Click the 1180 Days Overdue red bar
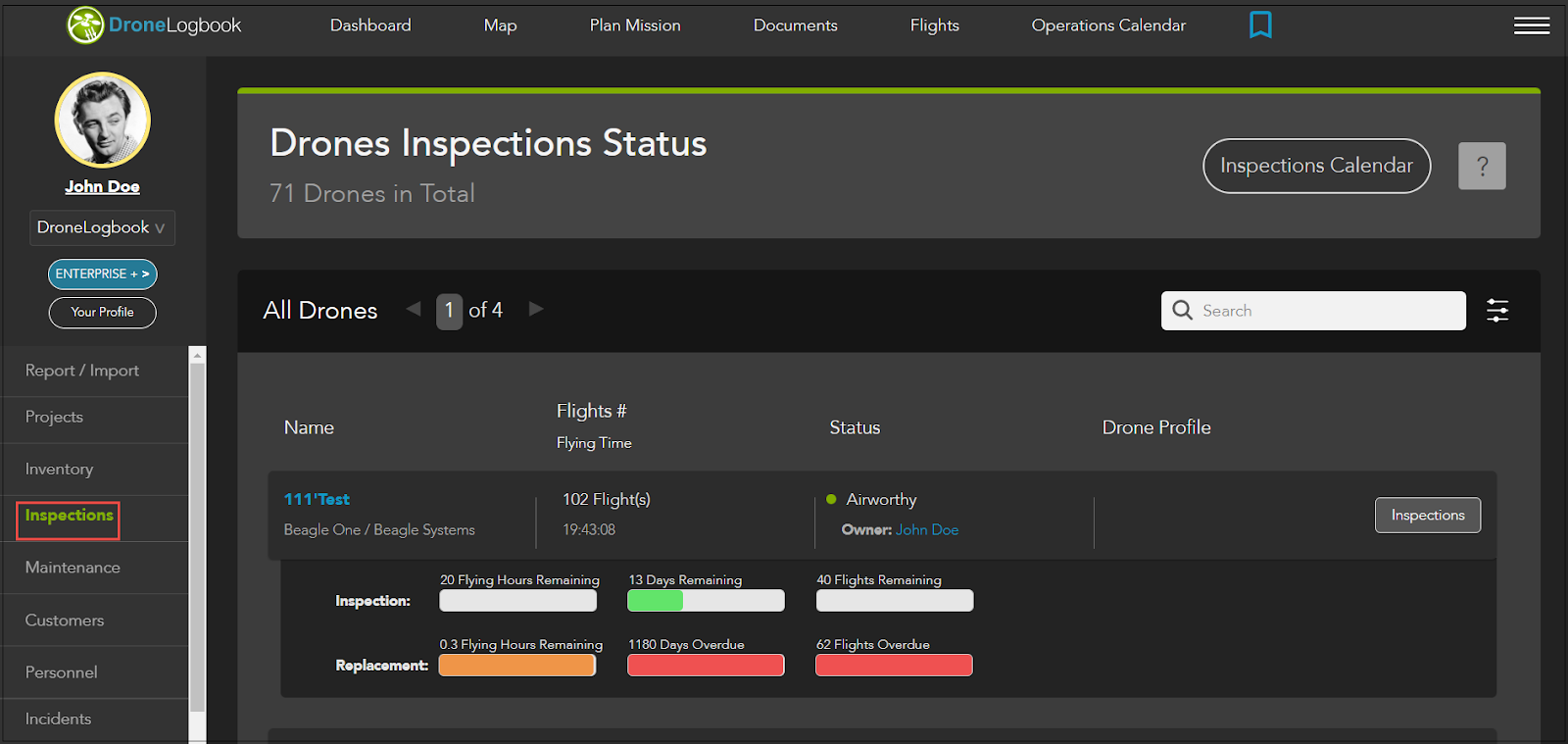 (706, 666)
